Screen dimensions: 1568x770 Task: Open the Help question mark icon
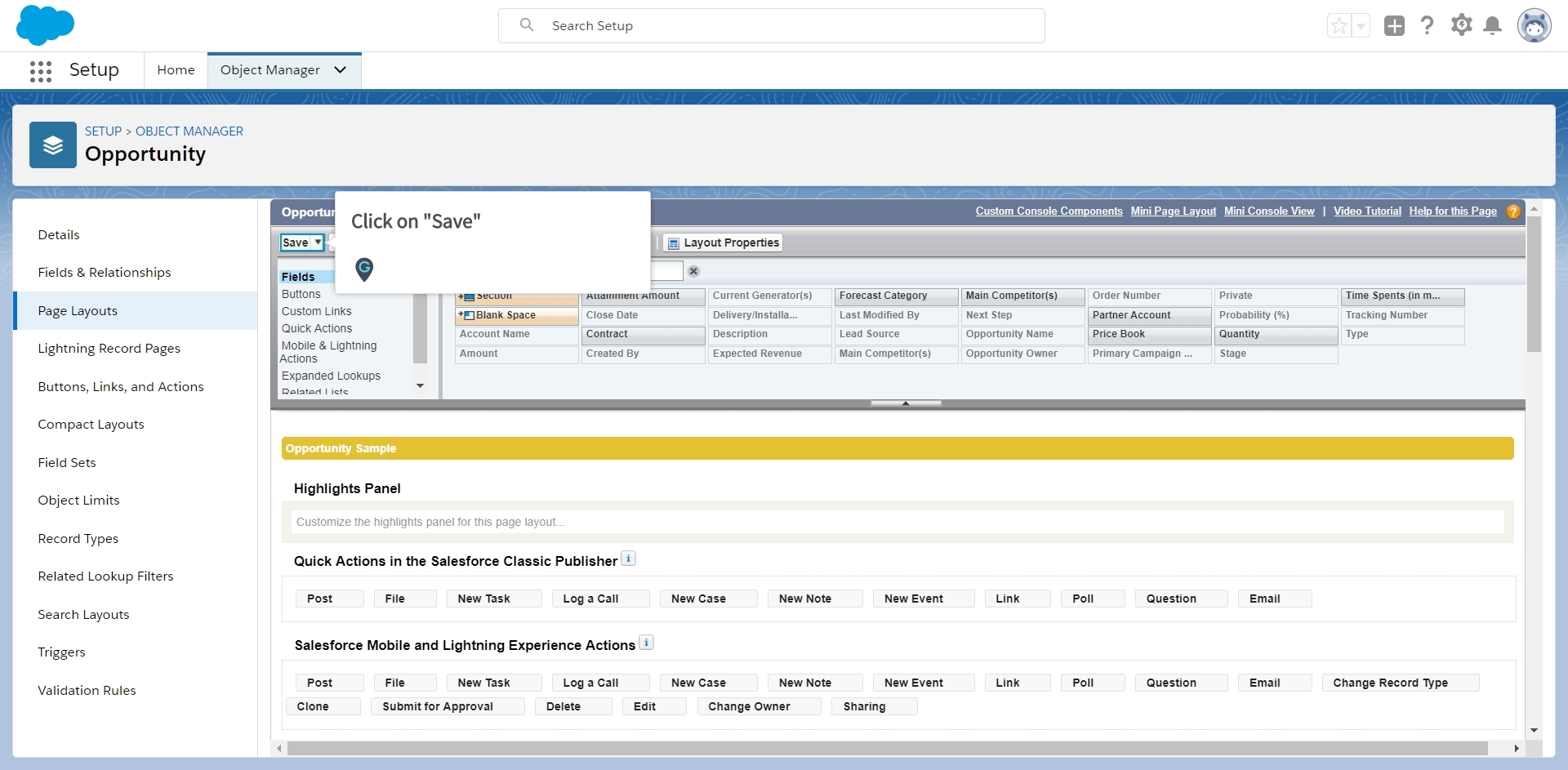click(1427, 25)
